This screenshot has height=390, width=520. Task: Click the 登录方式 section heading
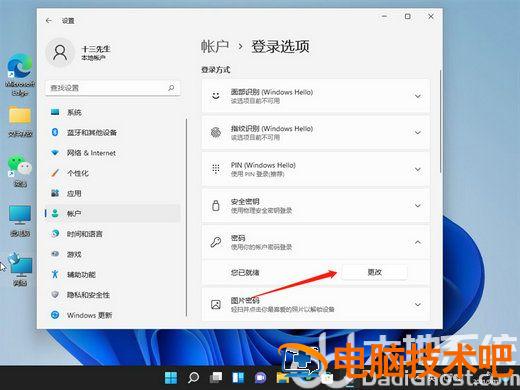click(216, 70)
